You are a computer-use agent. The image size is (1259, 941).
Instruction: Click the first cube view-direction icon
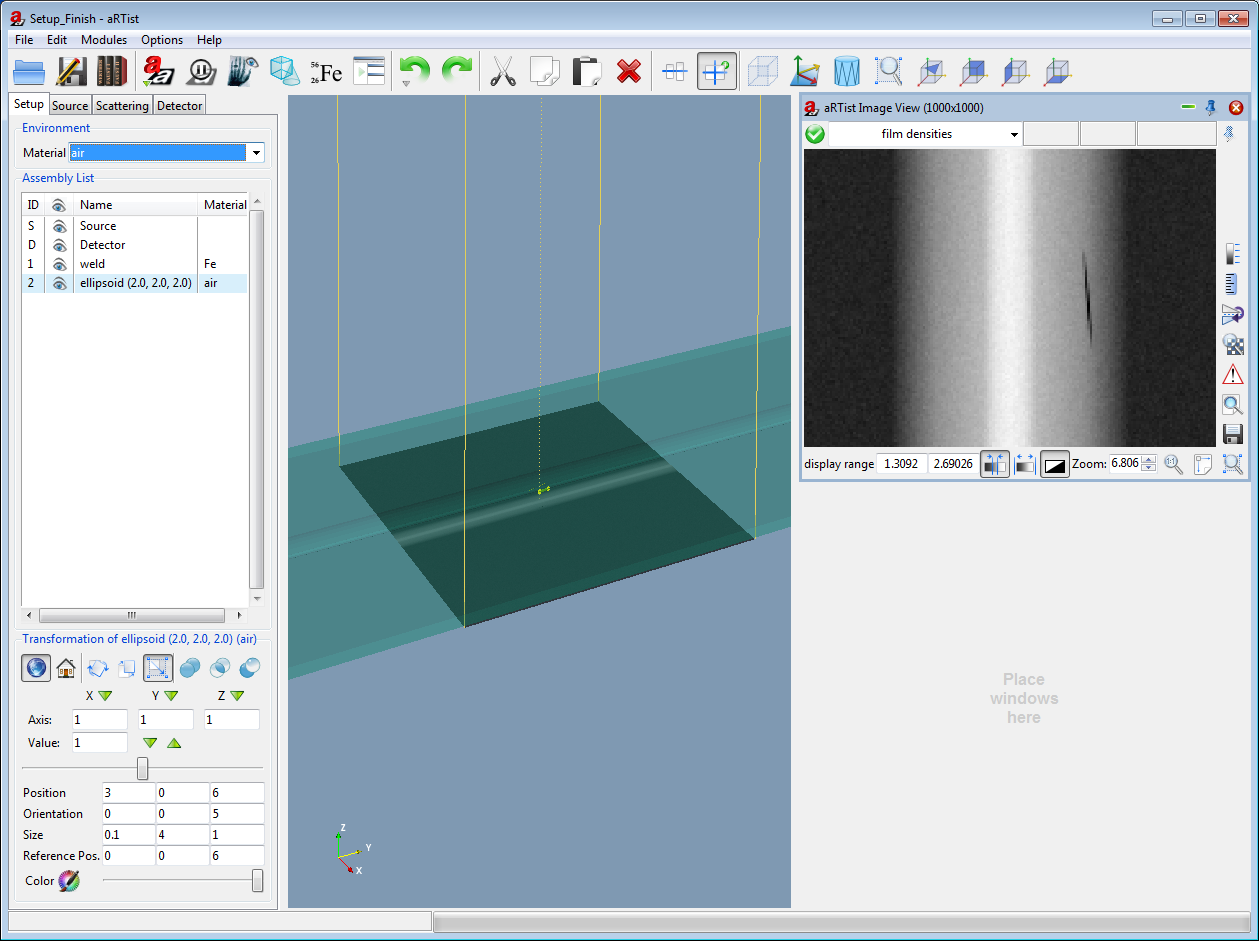(x=931, y=71)
